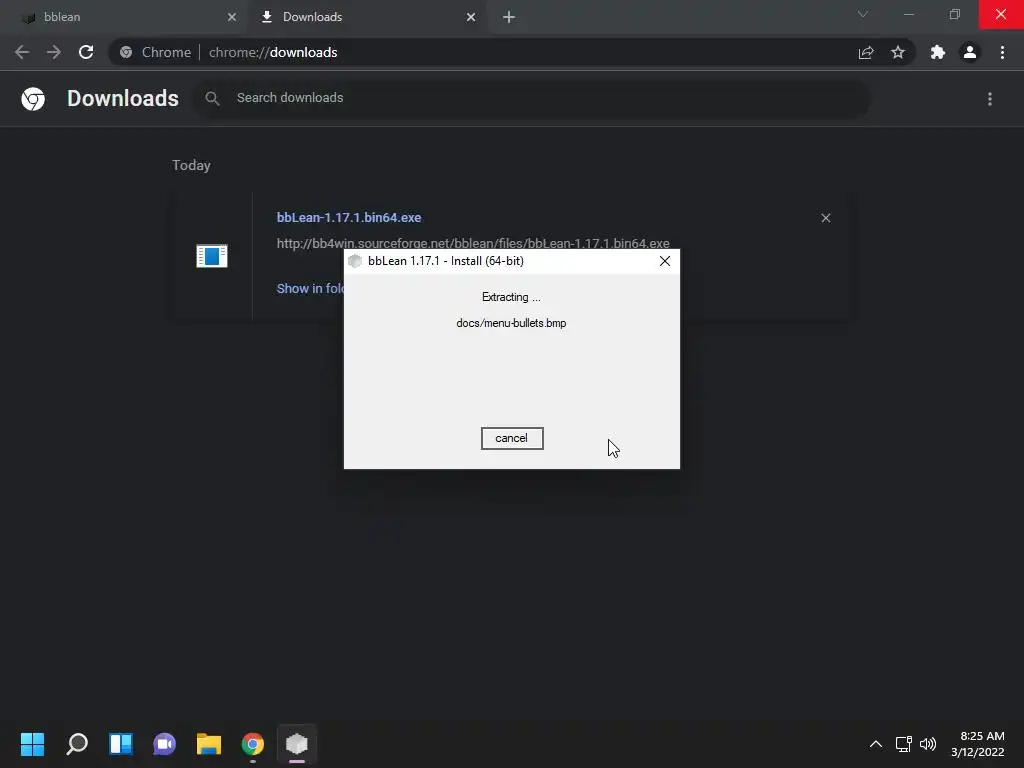Close the bbLean Install dialog
The height and width of the screenshot is (768, 1024).
665,261
